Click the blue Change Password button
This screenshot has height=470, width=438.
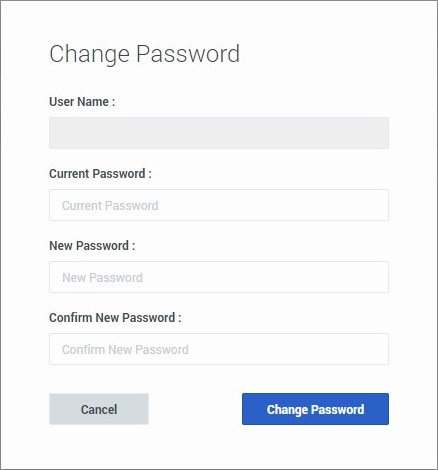[315, 409]
